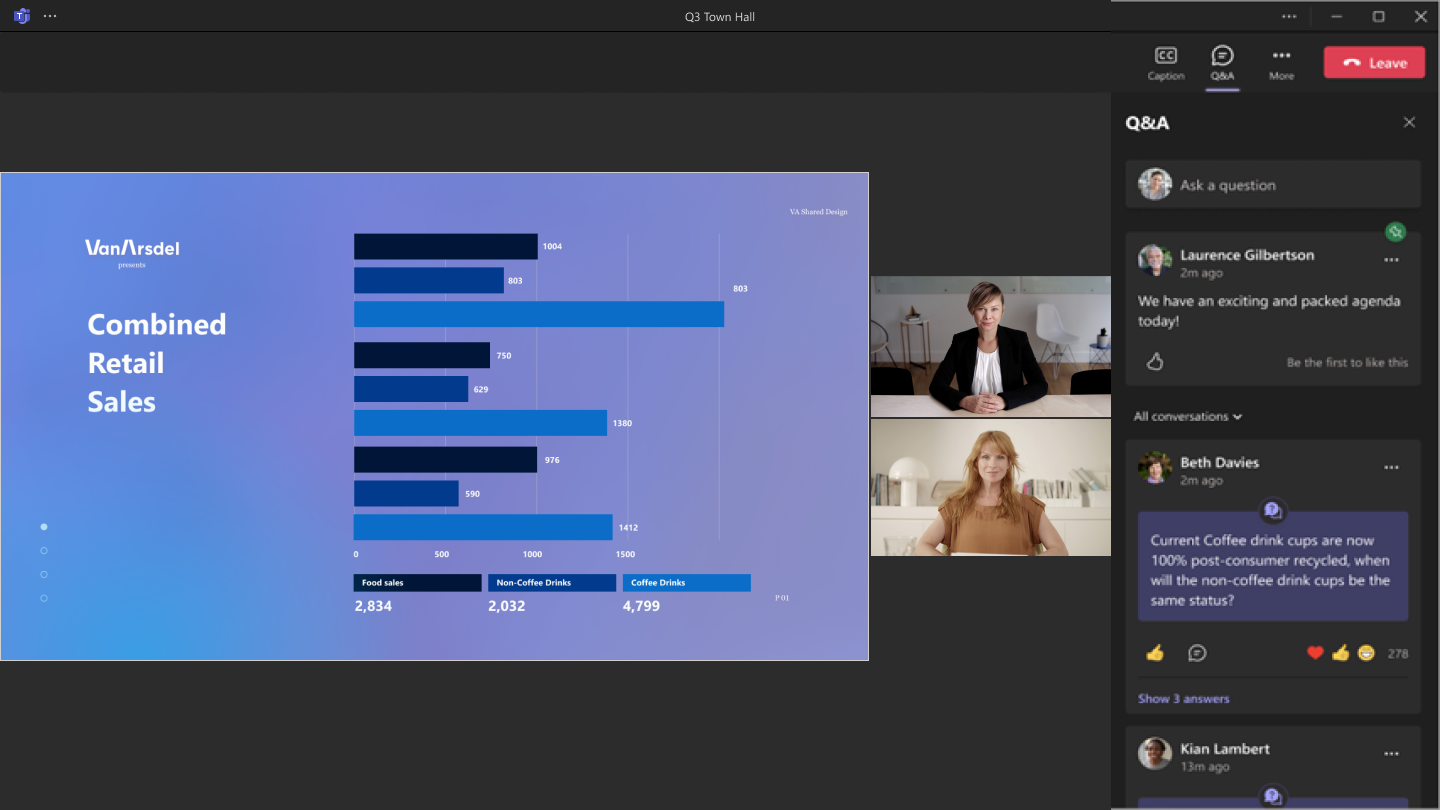Open the More meeting options menu
1440x810 pixels.
(1281, 63)
